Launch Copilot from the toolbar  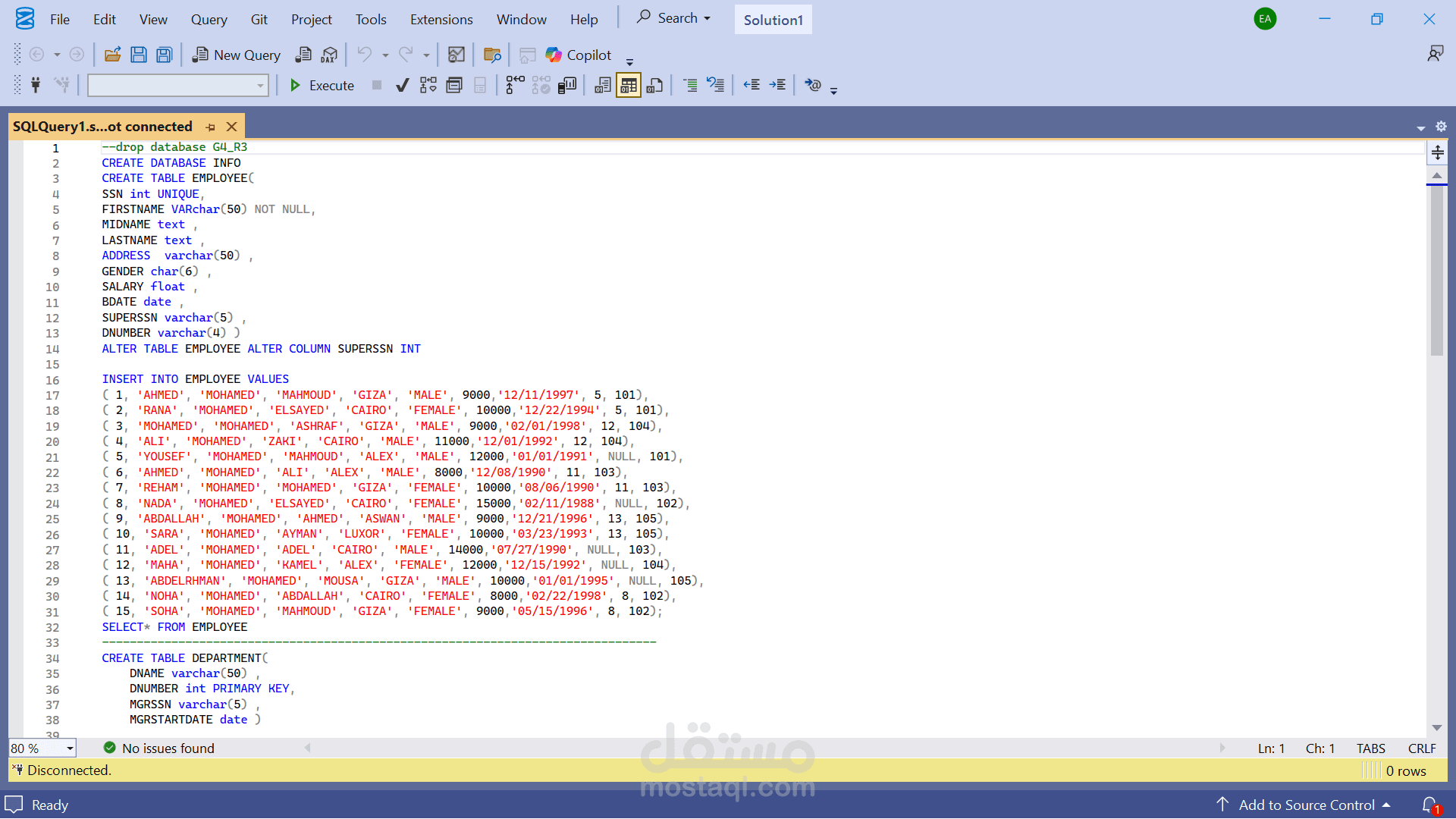click(578, 55)
